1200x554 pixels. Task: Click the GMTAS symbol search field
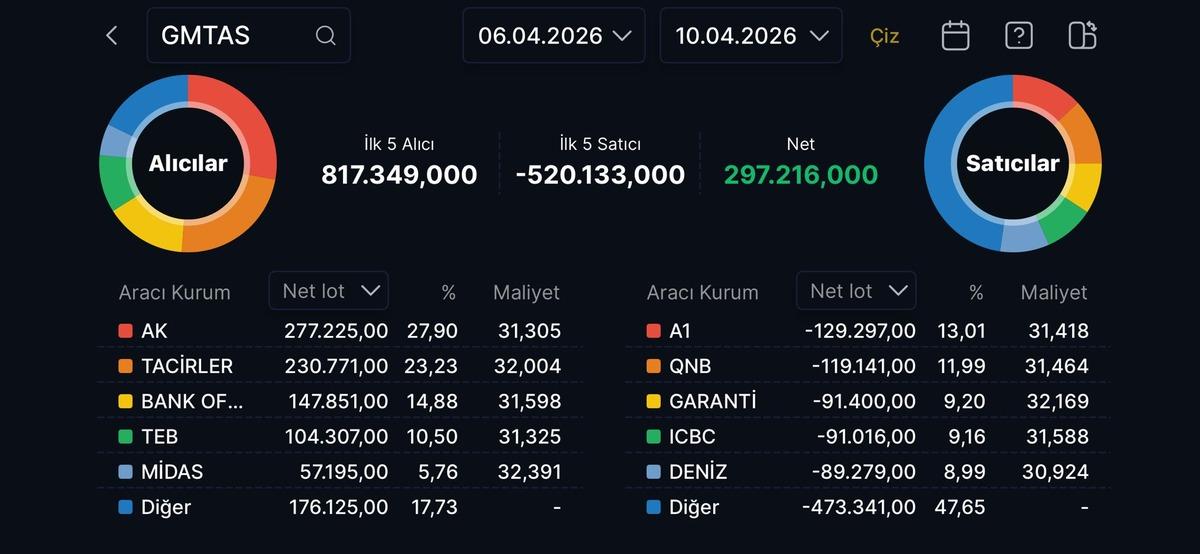click(235, 36)
